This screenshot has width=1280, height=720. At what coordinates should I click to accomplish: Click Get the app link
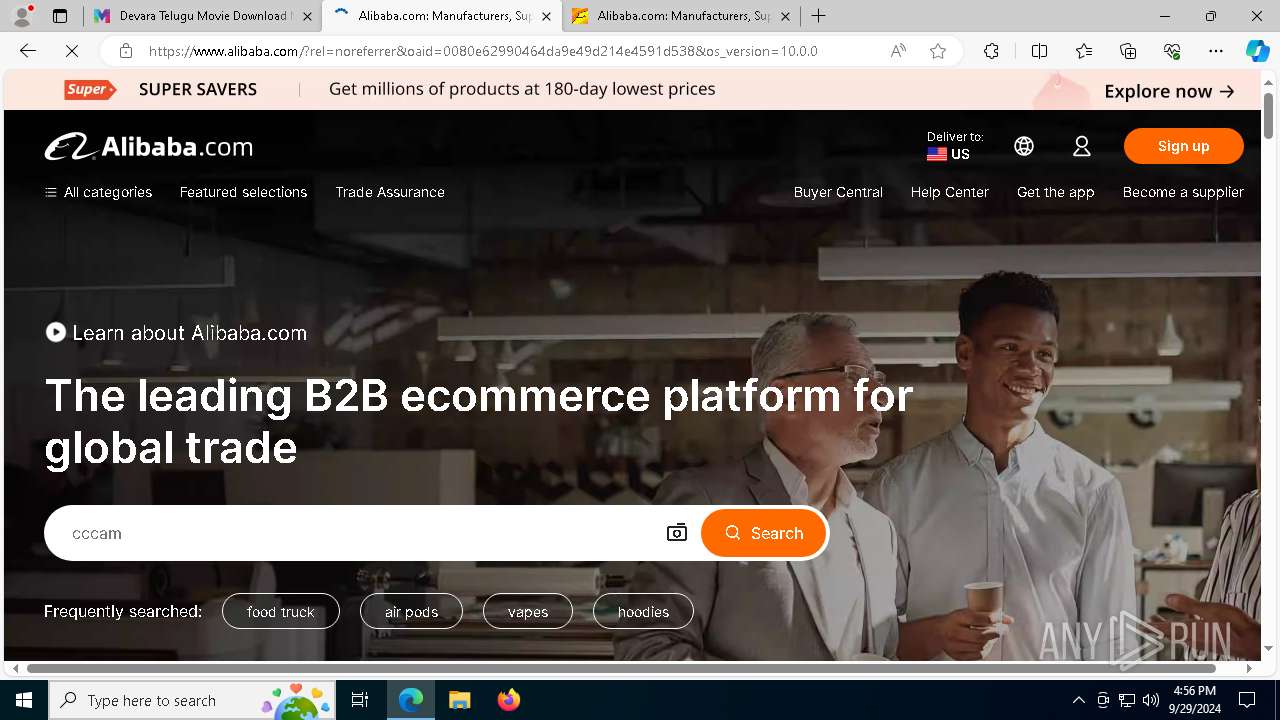[x=1055, y=192]
